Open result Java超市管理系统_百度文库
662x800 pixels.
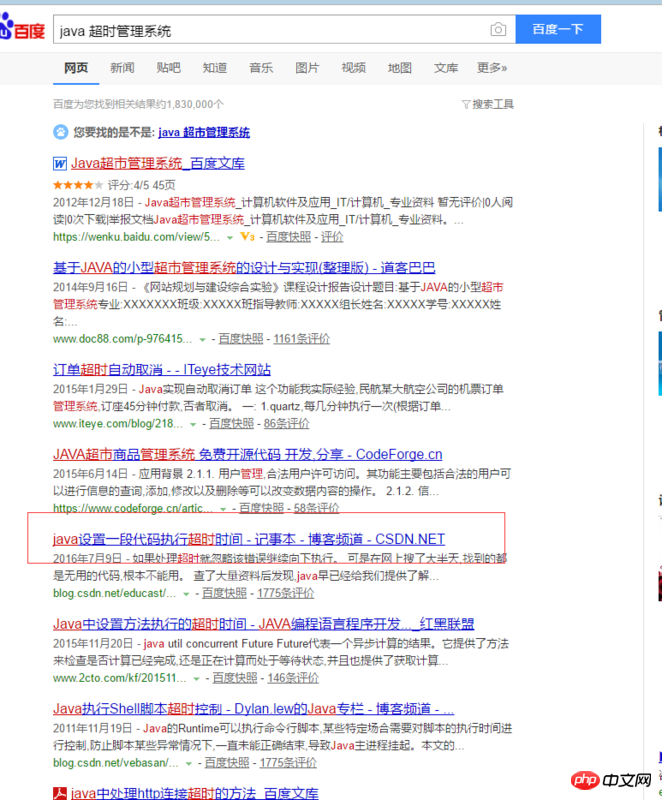[x=158, y=163]
